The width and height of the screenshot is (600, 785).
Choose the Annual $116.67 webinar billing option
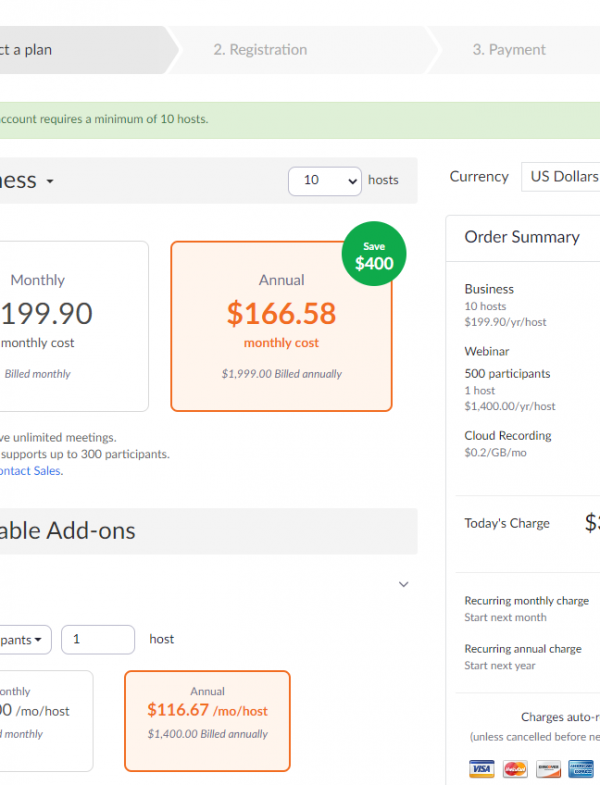207,721
